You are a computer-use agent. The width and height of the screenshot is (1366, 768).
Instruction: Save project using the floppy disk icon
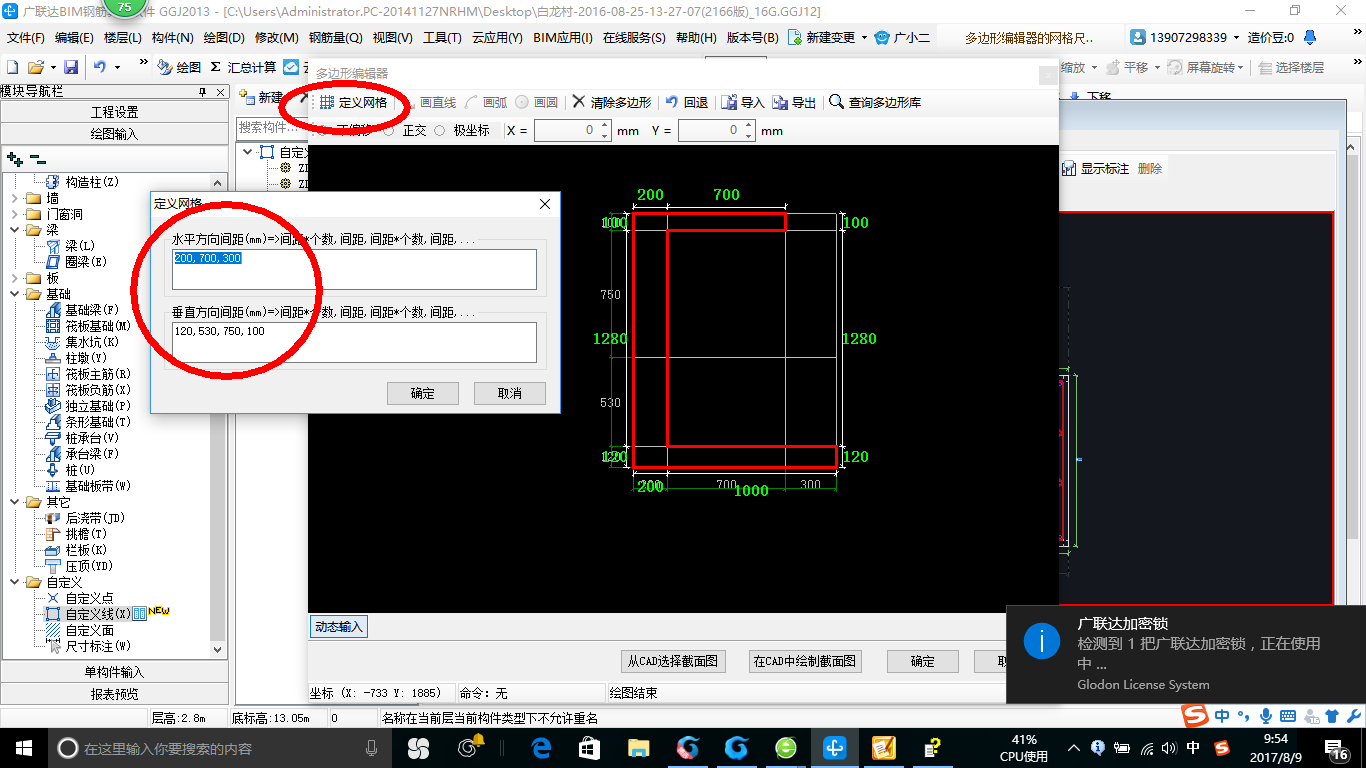[71, 67]
